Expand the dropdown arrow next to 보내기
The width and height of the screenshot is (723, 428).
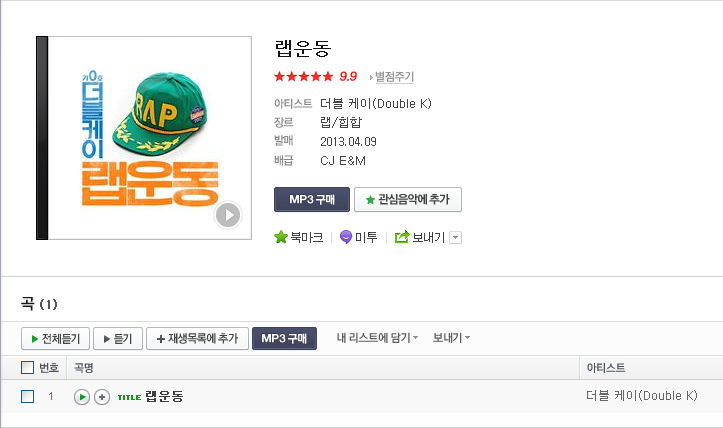tap(456, 238)
